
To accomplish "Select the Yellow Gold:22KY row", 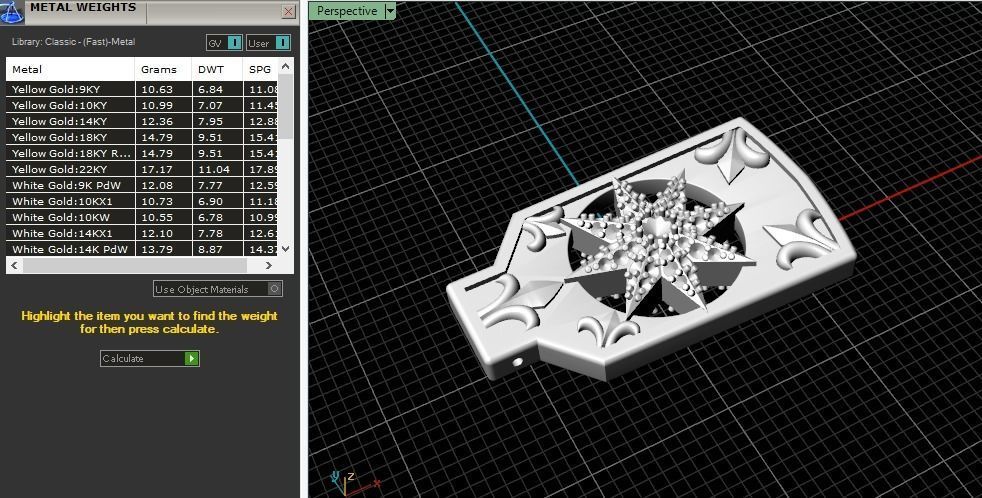I will [x=142, y=169].
